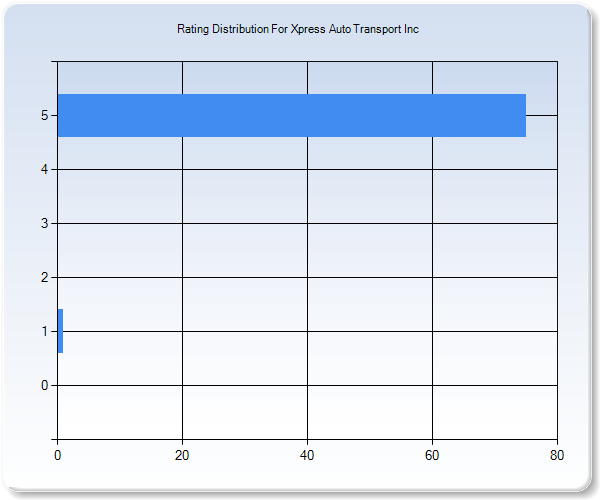
Task: Click the x-axis label '60'
Action: (432, 455)
